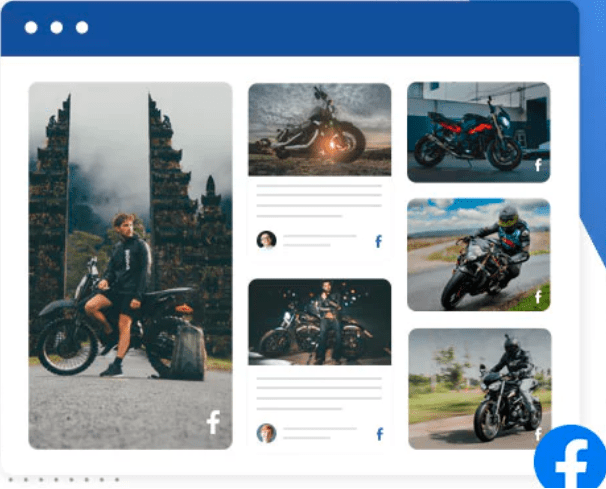
Task: Open author avatar on lower middle post
Action: click(x=266, y=433)
